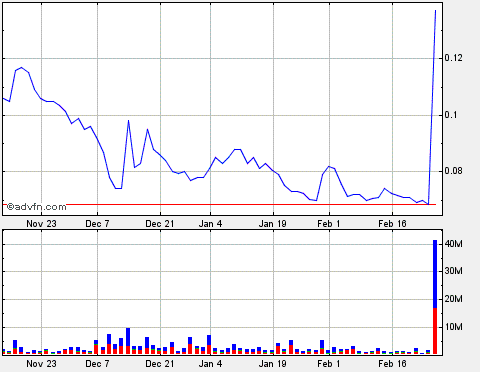Click the 0.1 price axis label
This screenshot has height=372, width=480.
[x=451, y=115]
